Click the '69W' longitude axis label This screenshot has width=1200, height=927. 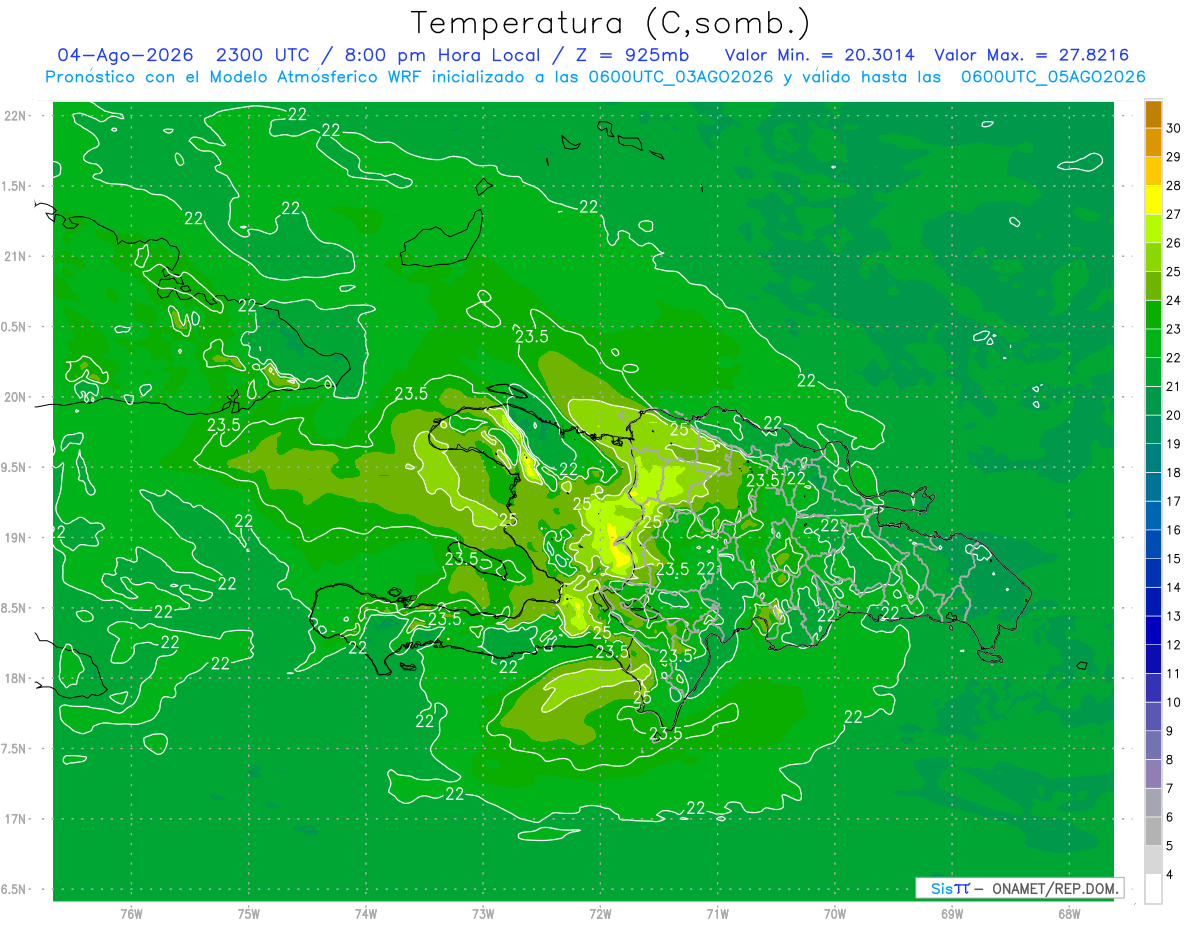tap(952, 914)
